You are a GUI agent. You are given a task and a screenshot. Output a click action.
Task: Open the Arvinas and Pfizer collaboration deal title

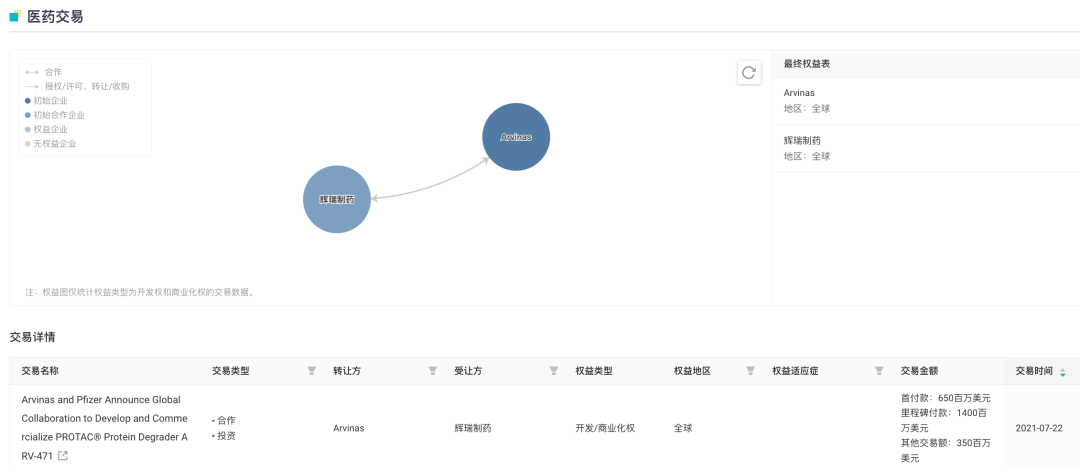coord(105,427)
